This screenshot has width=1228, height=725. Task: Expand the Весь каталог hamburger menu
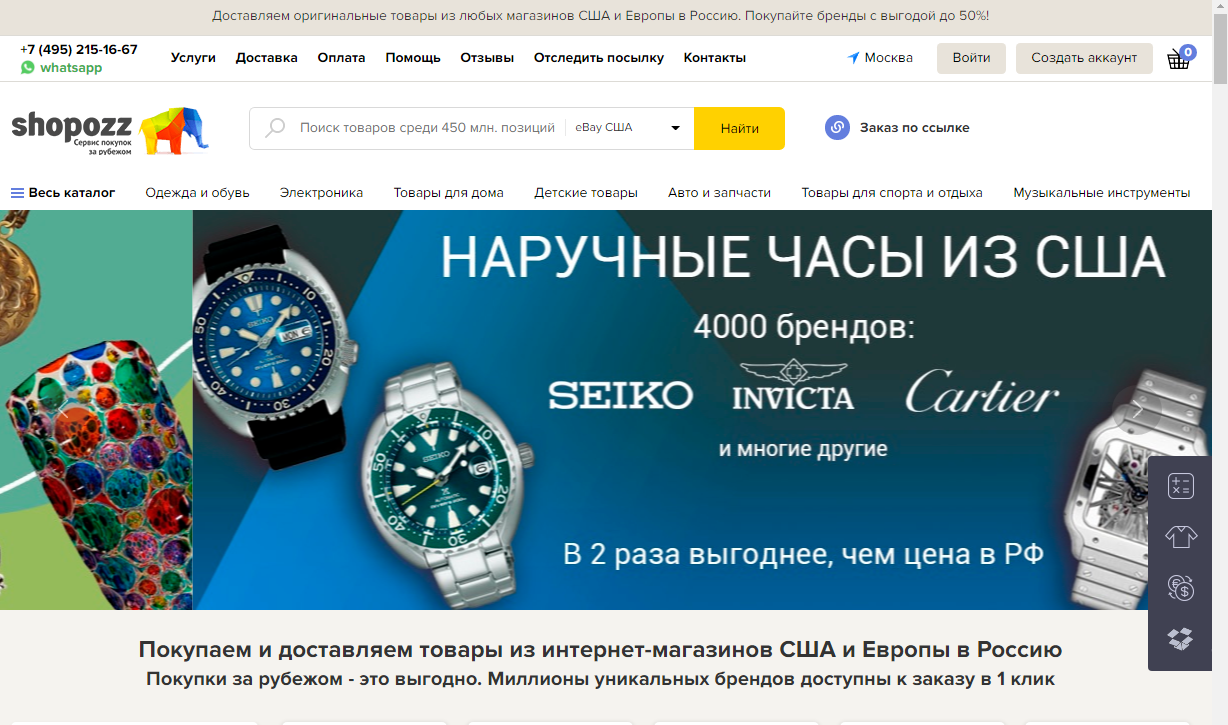(17, 193)
